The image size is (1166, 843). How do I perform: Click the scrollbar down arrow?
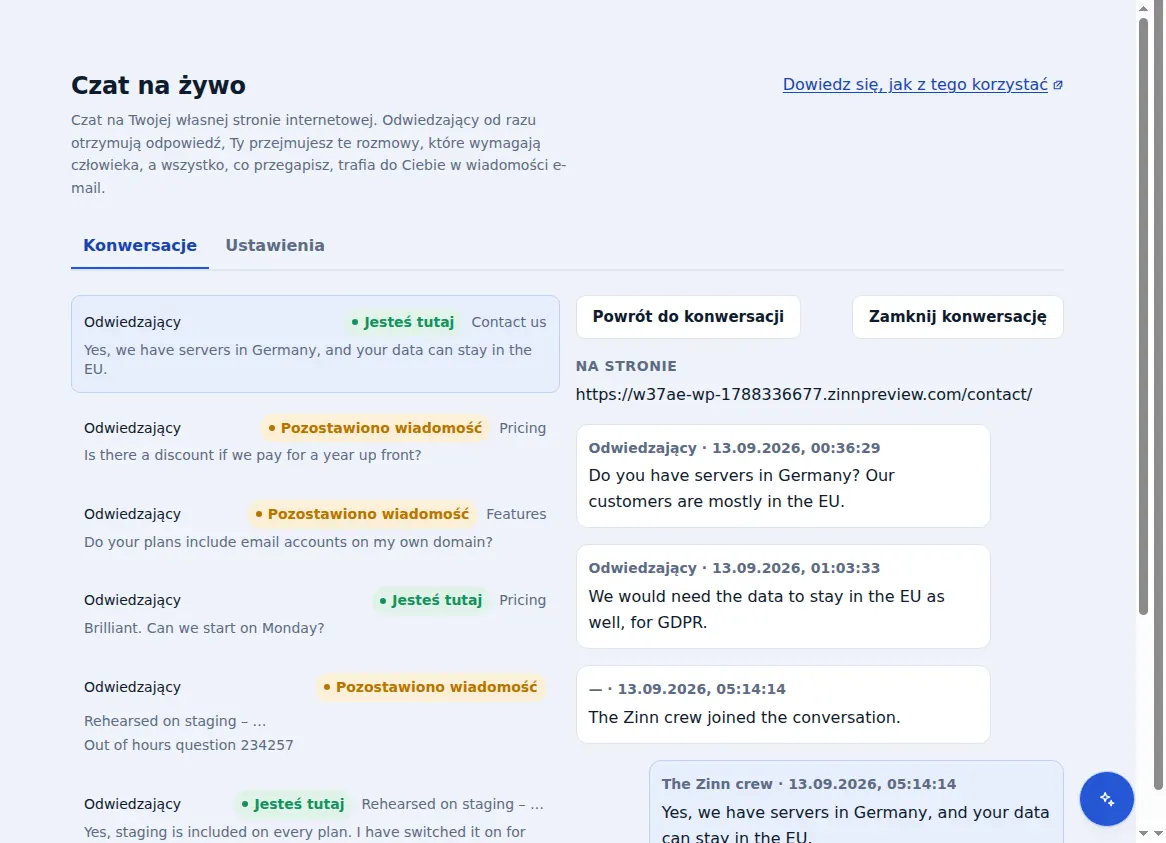coord(1144,834)
